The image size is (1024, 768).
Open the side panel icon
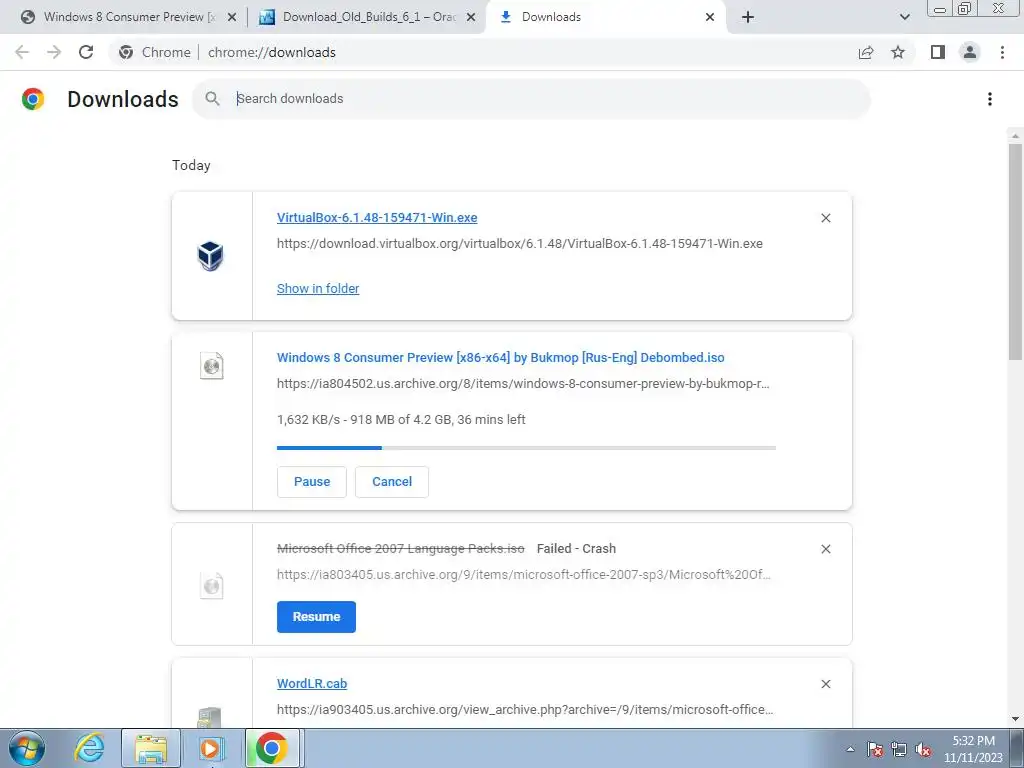(x=938, y=52)
